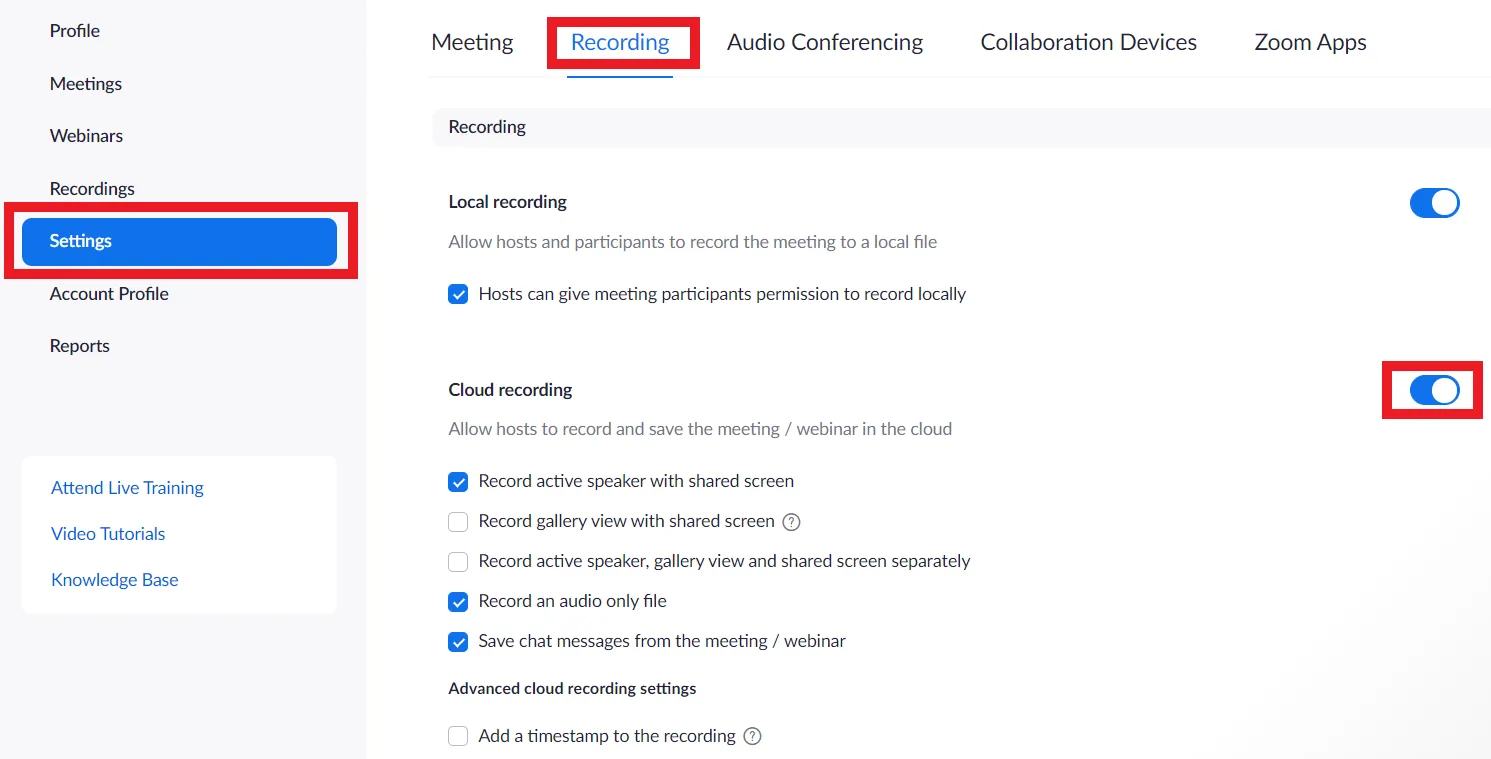Disable the Local recording toggle
This screenshot has width=1491, height=759.
coord(1435,202)
